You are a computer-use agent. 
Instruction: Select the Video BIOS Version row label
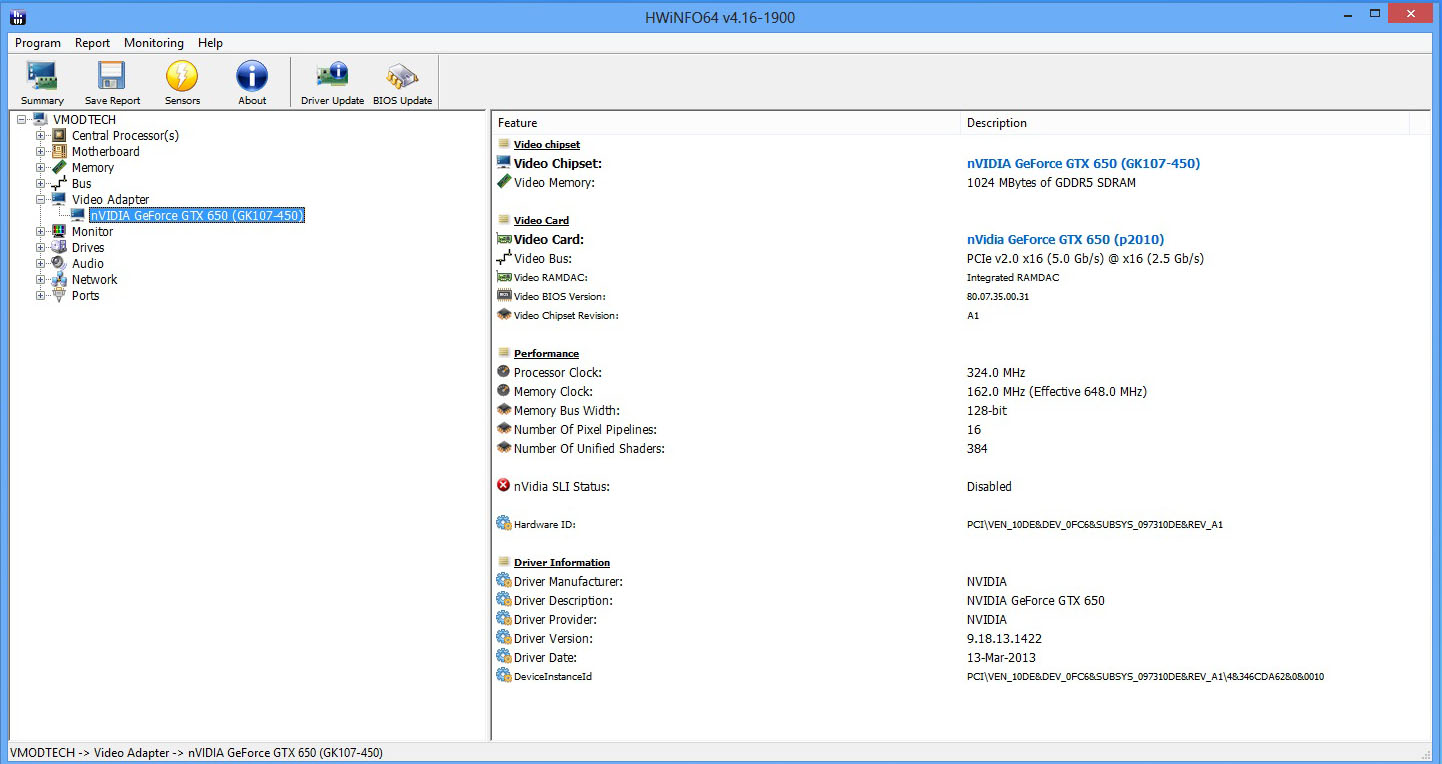pos(560,296)
